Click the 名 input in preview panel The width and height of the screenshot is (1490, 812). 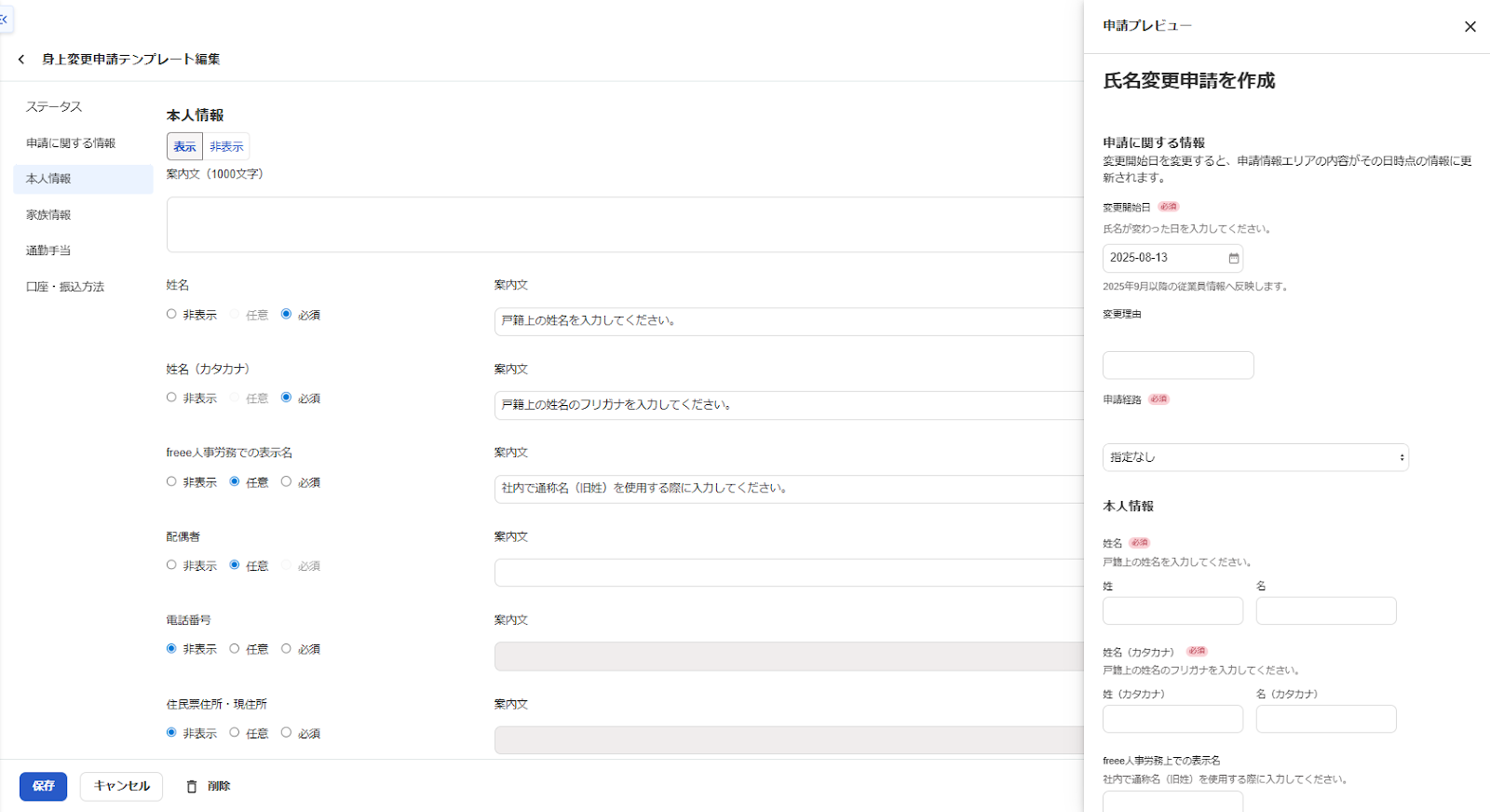(x=1326, y=611)
